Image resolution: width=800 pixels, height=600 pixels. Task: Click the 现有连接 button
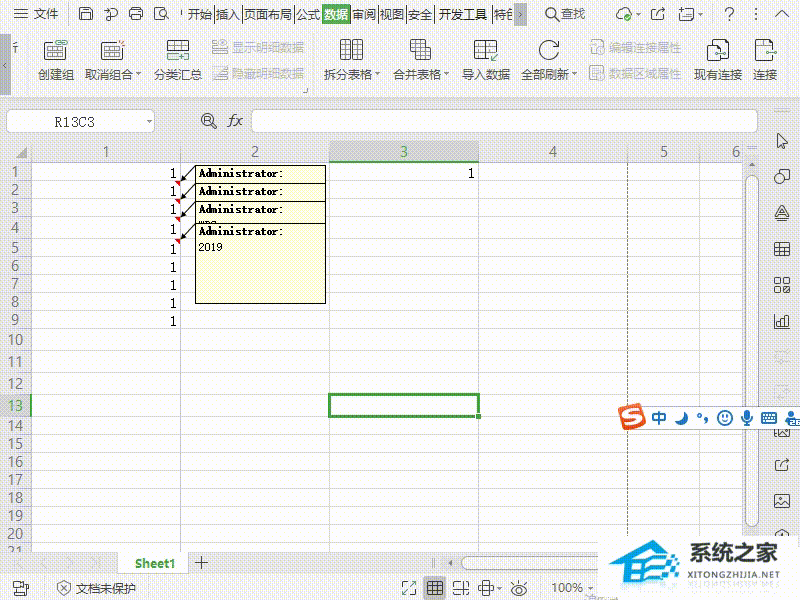(718, 60)
